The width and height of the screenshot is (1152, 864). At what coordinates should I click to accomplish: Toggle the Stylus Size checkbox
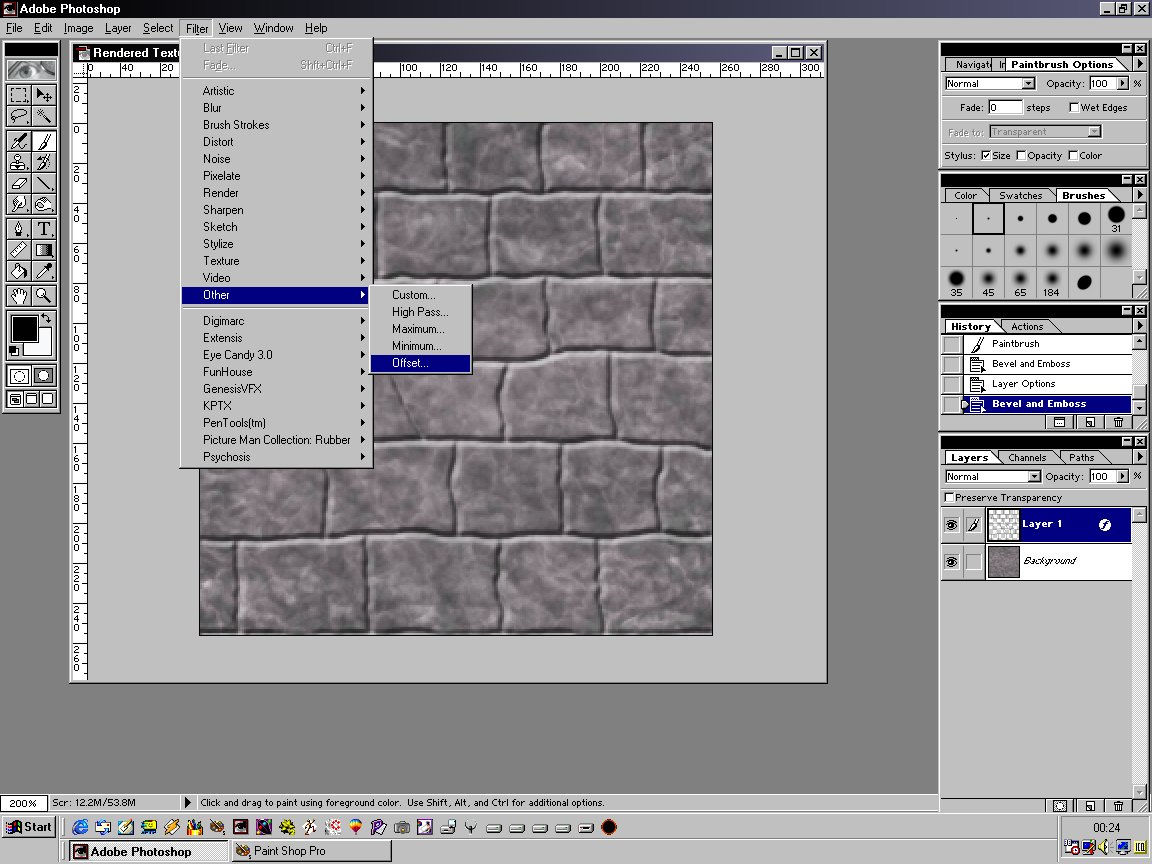click(x=986, y=156)
